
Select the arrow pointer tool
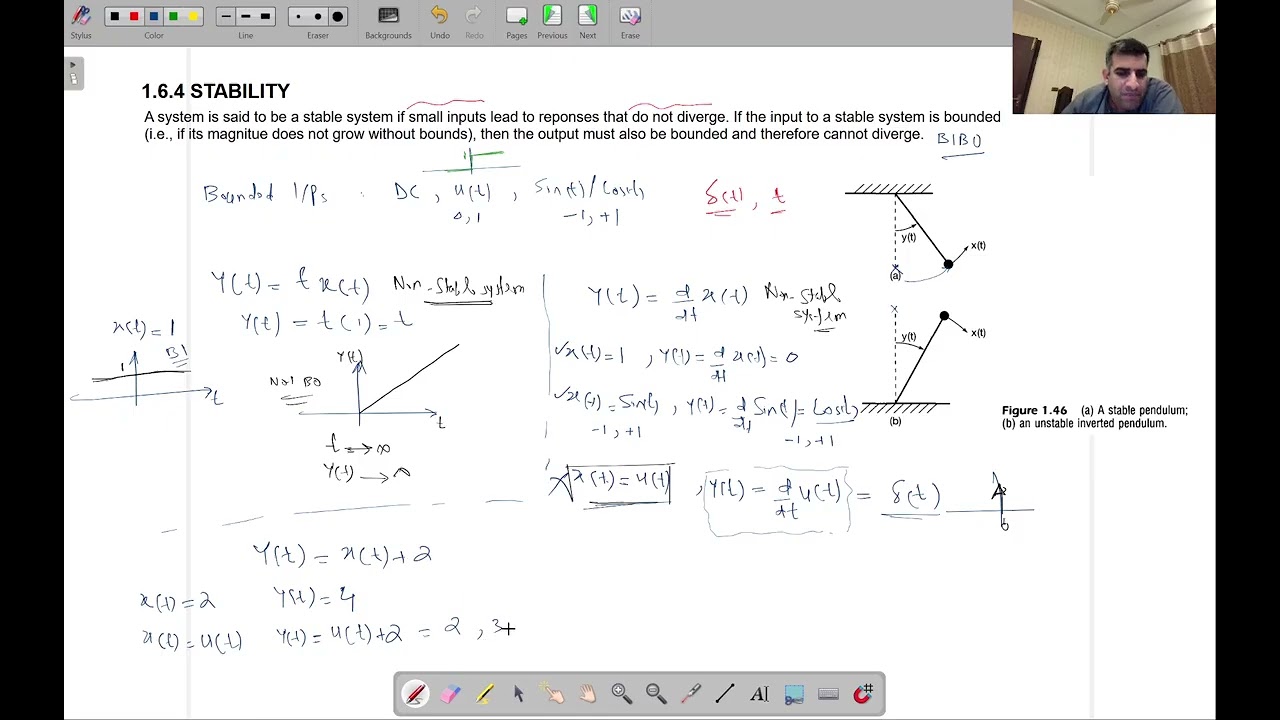click(518, 694)
